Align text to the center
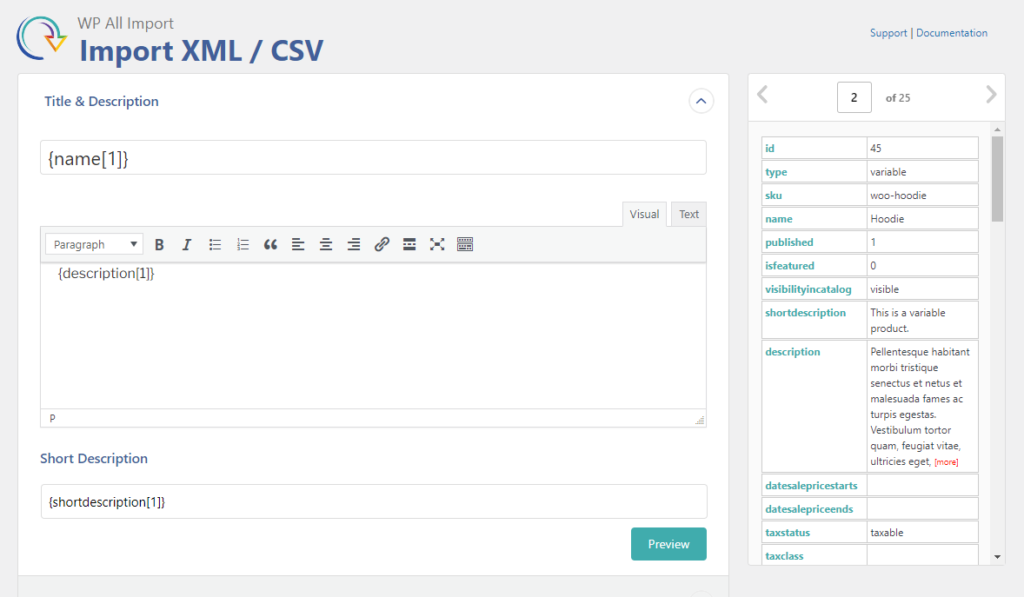 [x=326, y=244]
